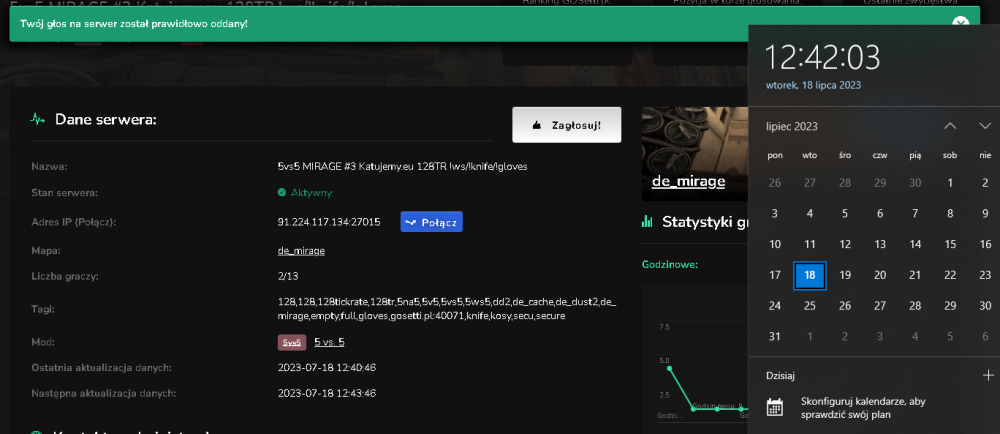Select July 23 in the calendar

pos(985,275)
